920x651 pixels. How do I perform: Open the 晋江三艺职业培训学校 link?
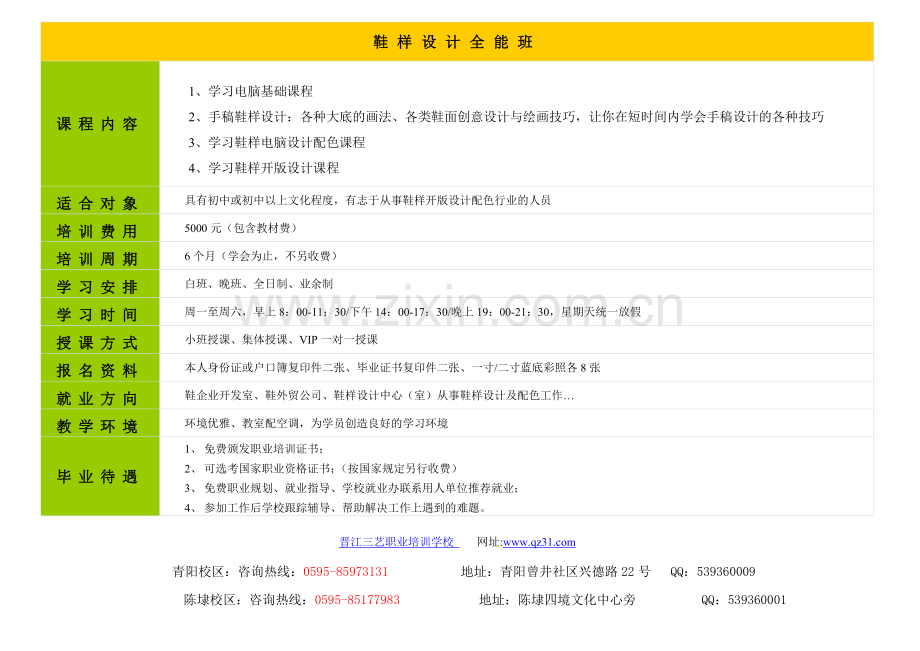pyautogui.click(x=397, y=542)
